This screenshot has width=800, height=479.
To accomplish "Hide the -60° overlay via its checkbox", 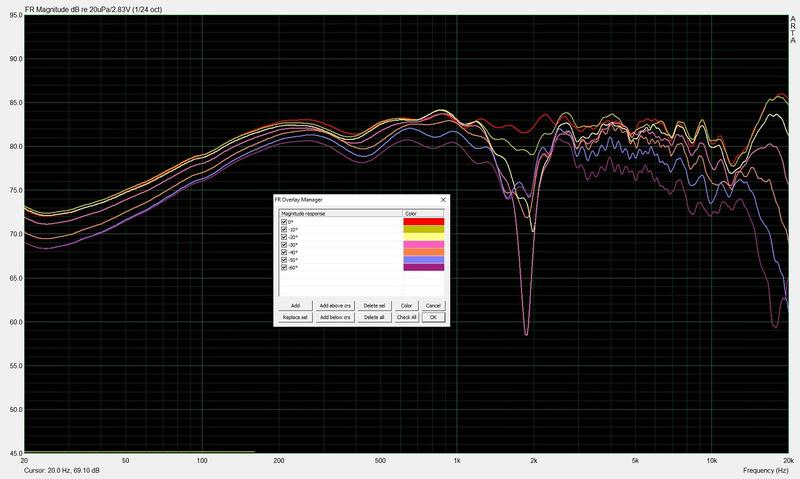I will pyautogui.click(x=284, y=268).
